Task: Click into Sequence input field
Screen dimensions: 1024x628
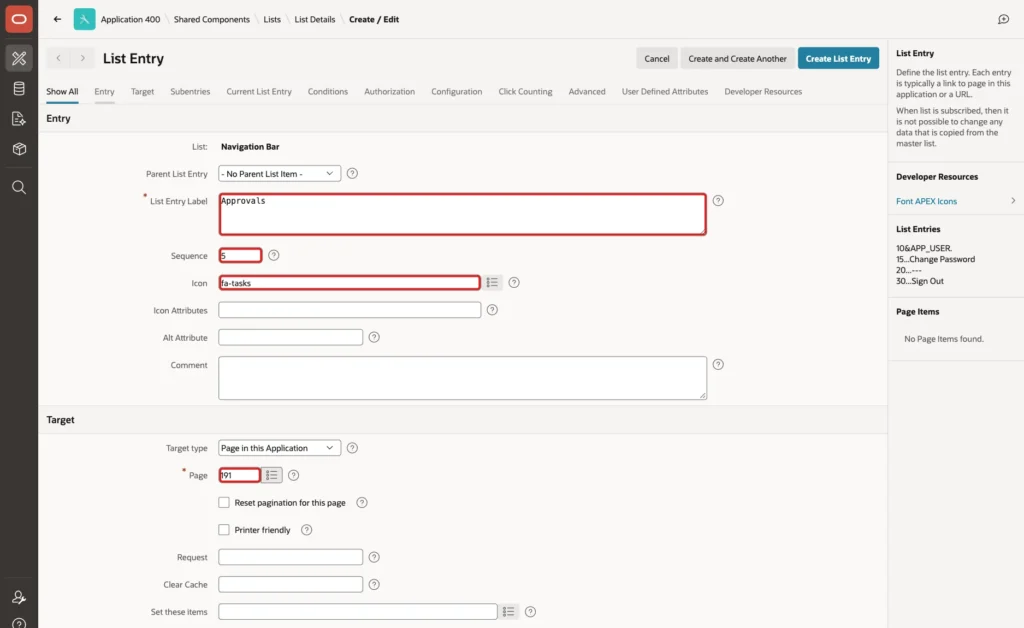Action: [240, 255]
